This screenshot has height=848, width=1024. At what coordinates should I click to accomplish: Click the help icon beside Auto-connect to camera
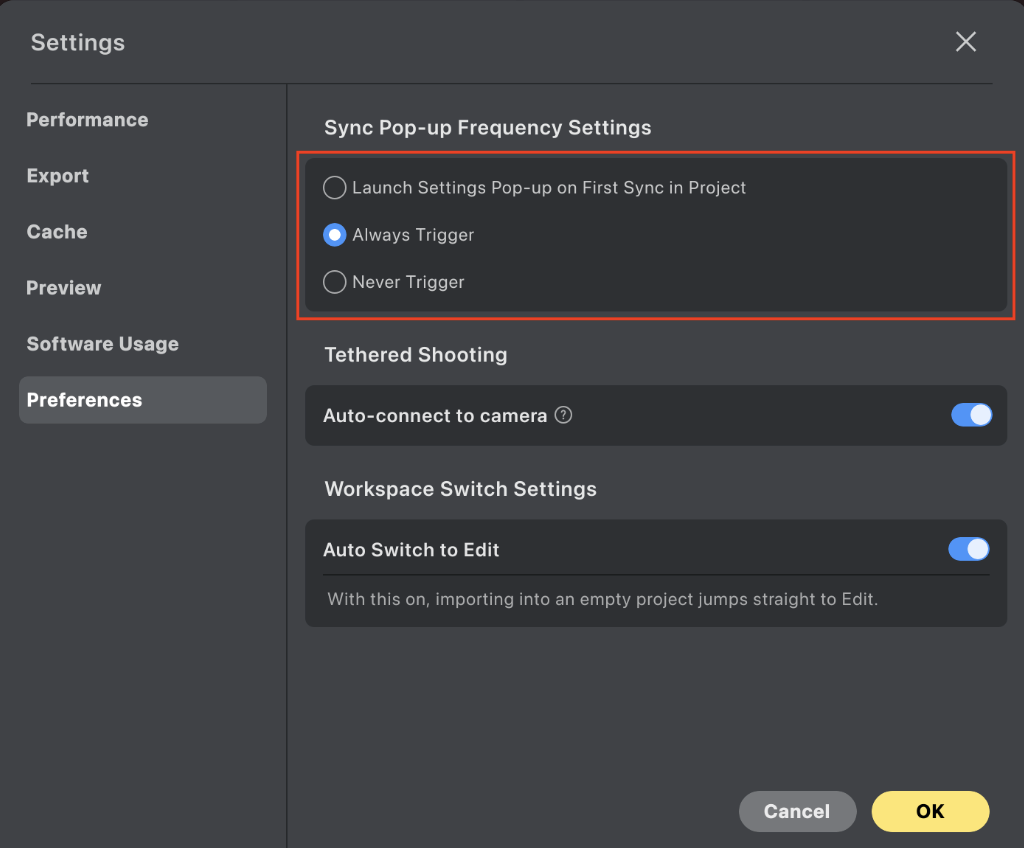(563, 414)
